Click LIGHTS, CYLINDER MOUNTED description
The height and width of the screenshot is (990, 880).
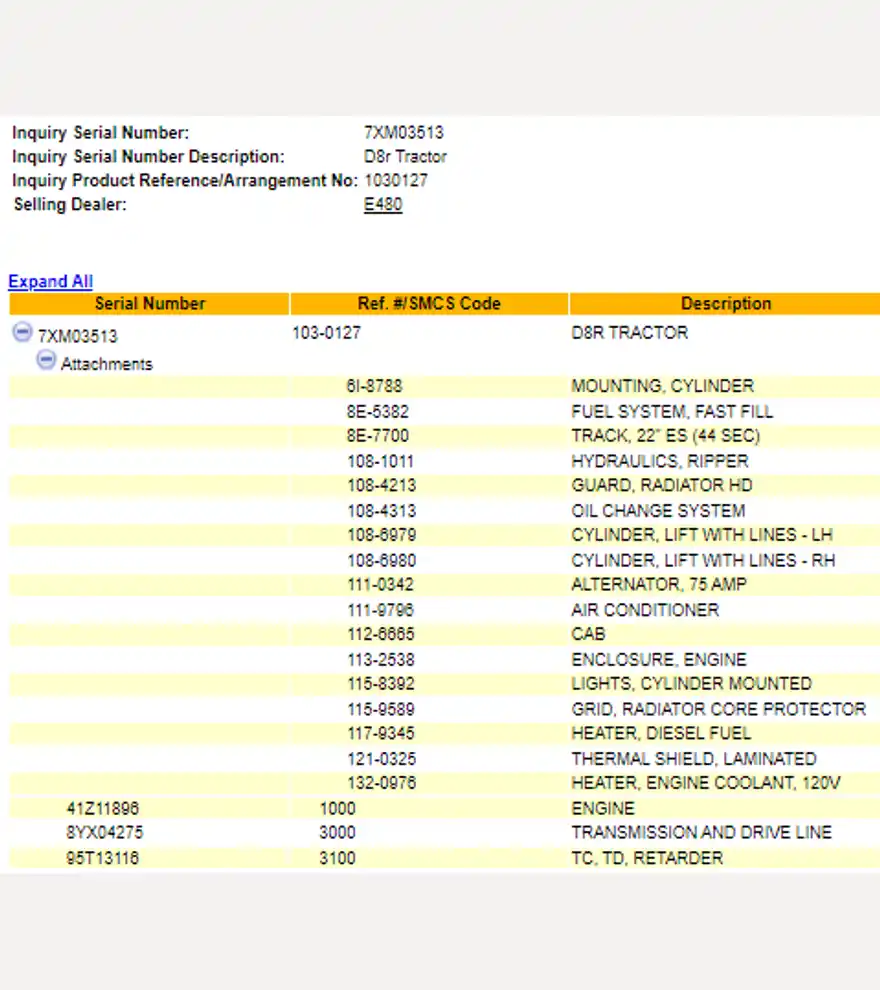691,684
